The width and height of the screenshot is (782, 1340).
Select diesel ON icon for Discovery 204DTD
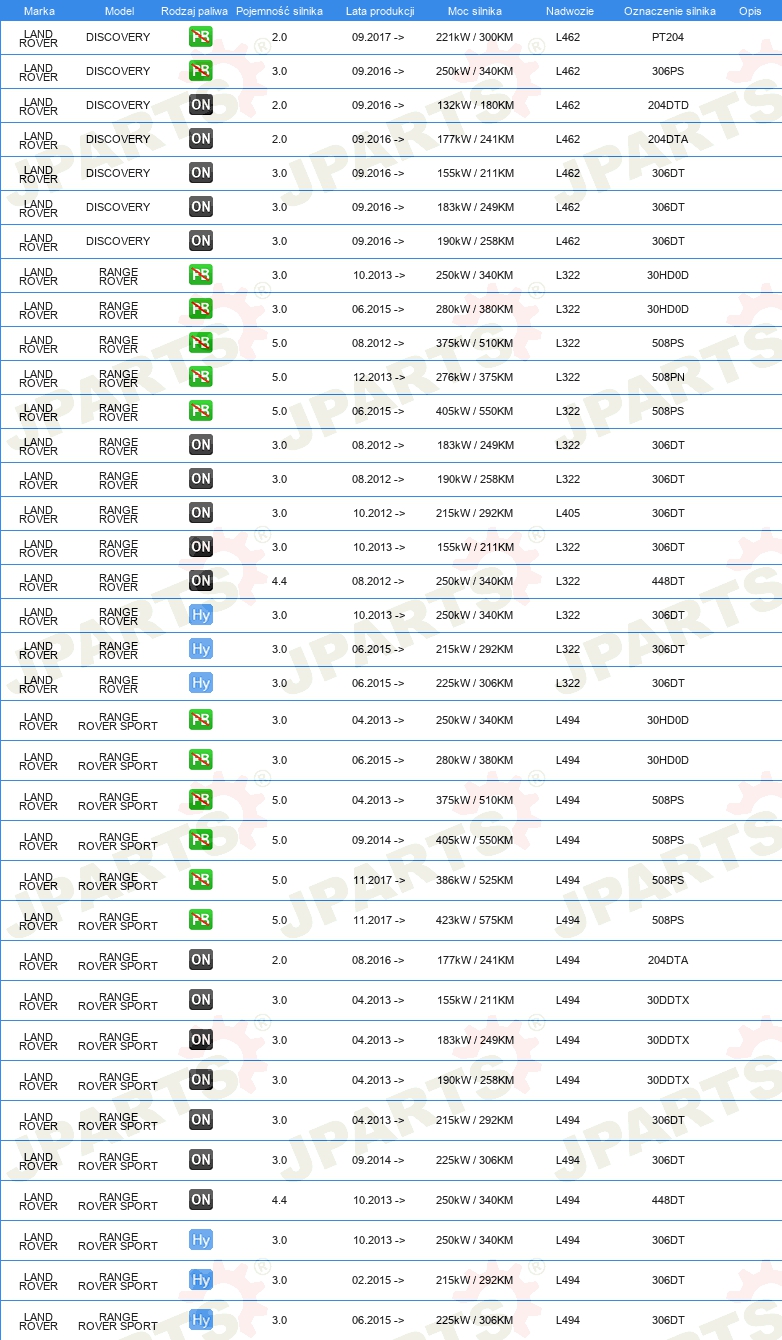point(201,105)
